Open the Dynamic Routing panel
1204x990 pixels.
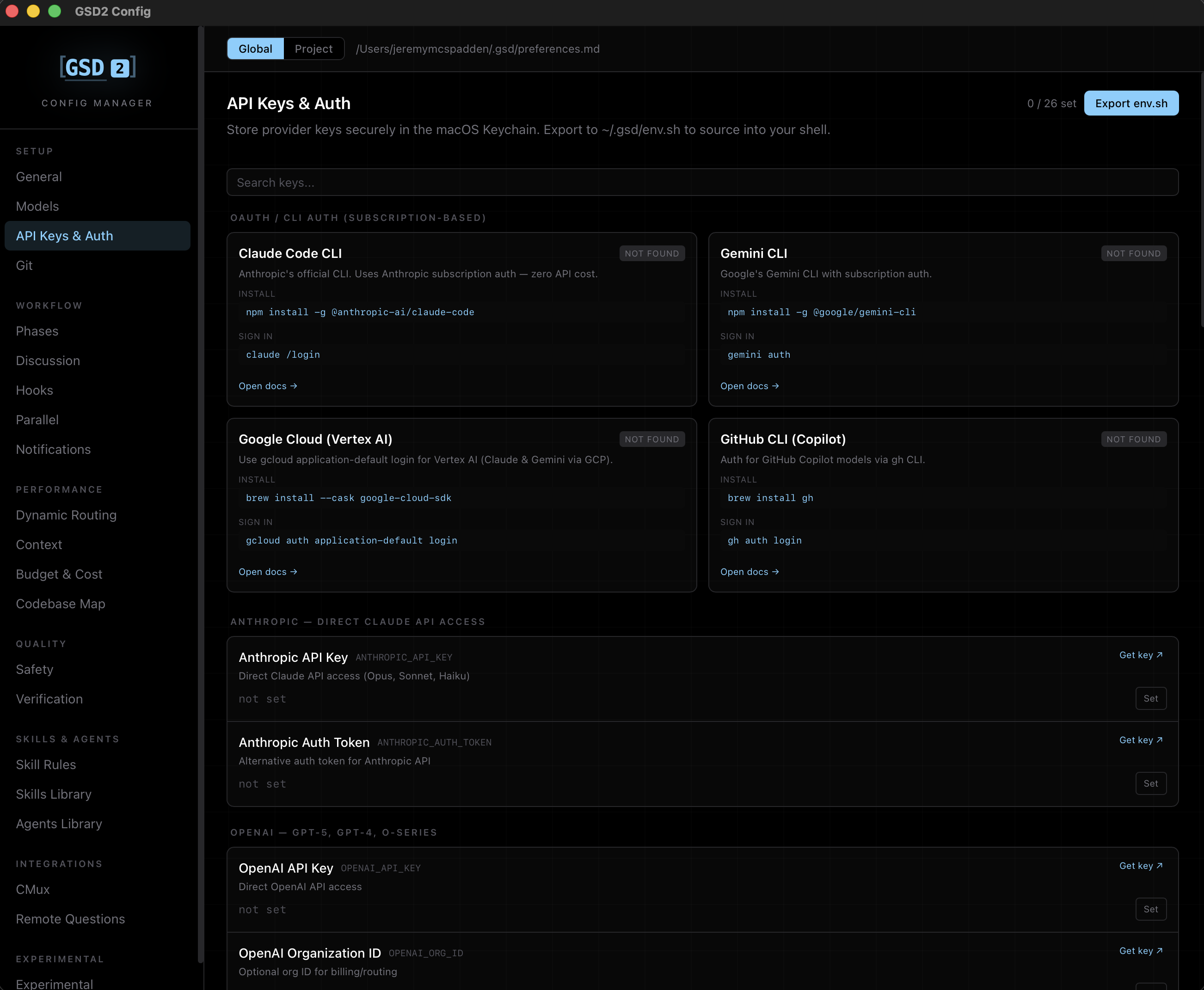coord(66,514)
